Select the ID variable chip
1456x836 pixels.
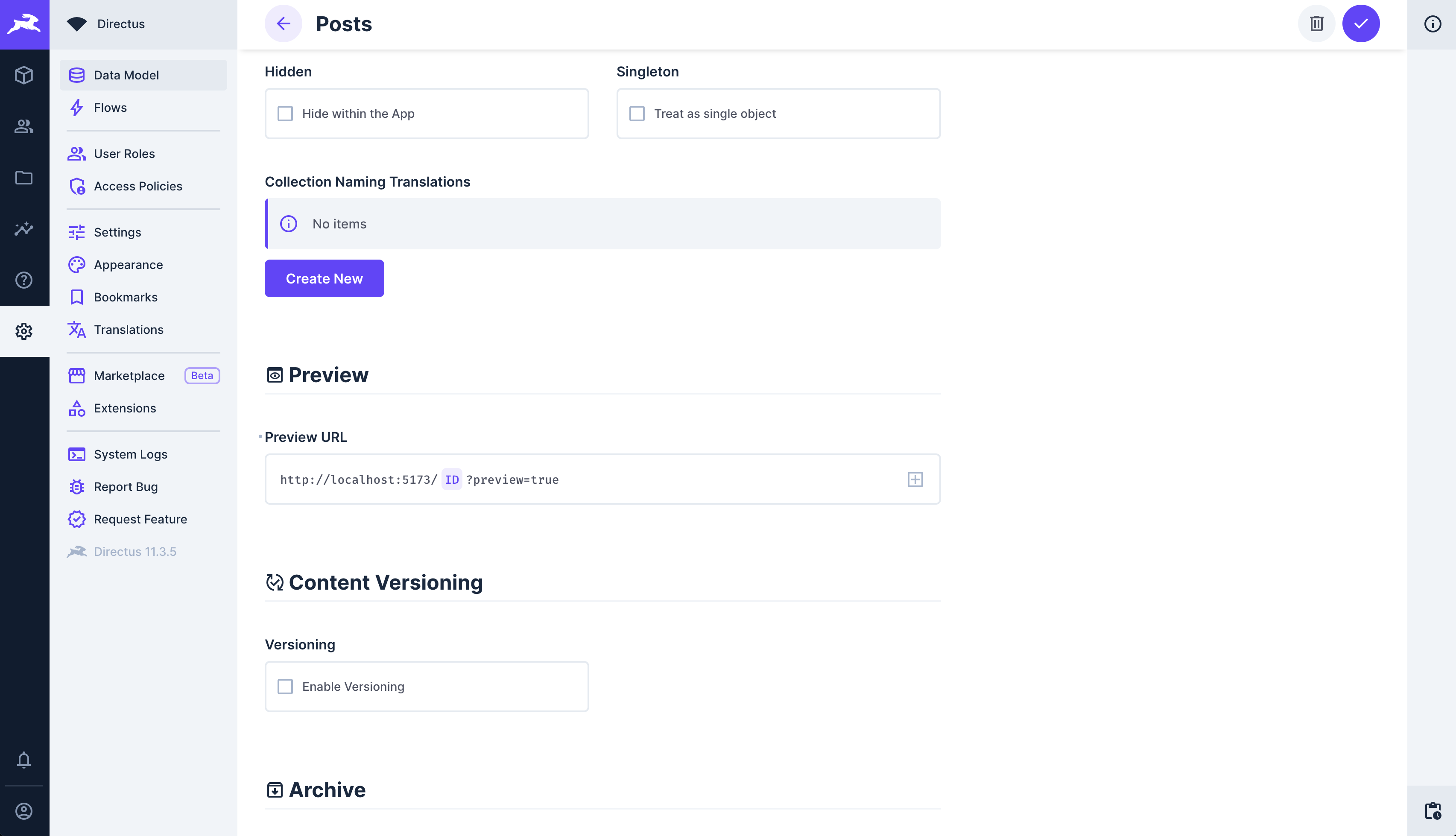pyautogui.click(x=452, y=479)
